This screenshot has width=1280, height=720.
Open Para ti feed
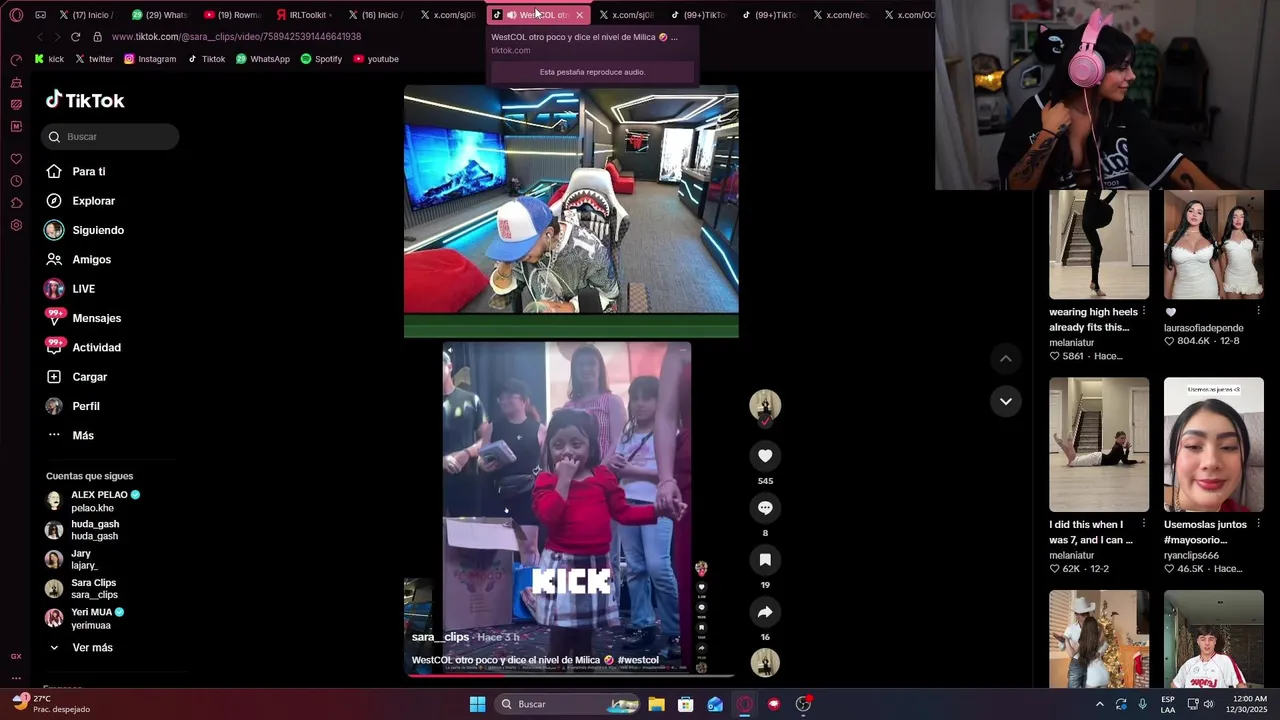tap(75, 172)
